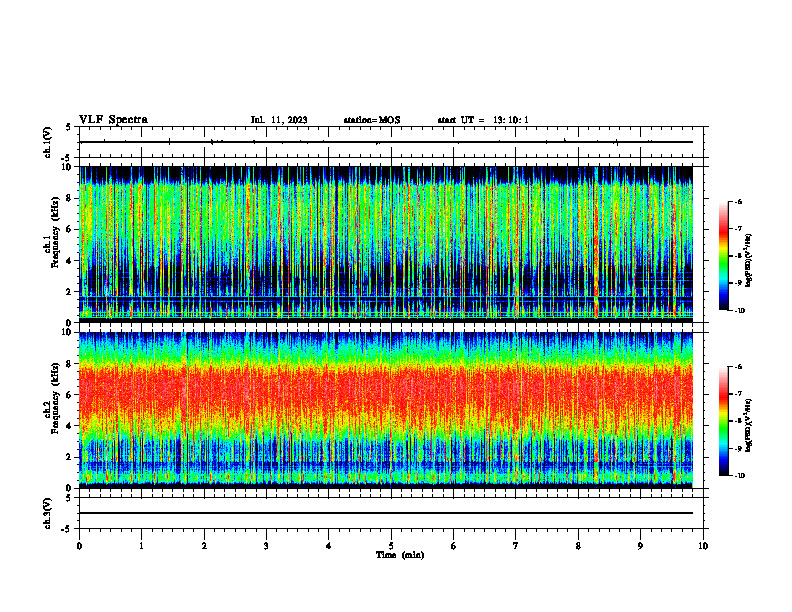Click the ch.2 spectrogram plot area
This screenshot has width=792, height=612.
point(386,410)
